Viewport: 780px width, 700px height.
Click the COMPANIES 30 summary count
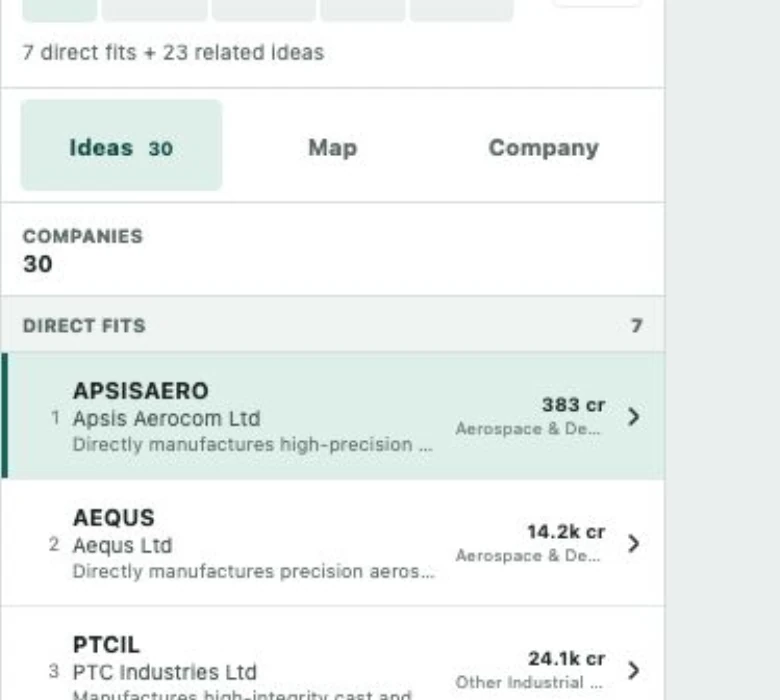click(83, 250)
